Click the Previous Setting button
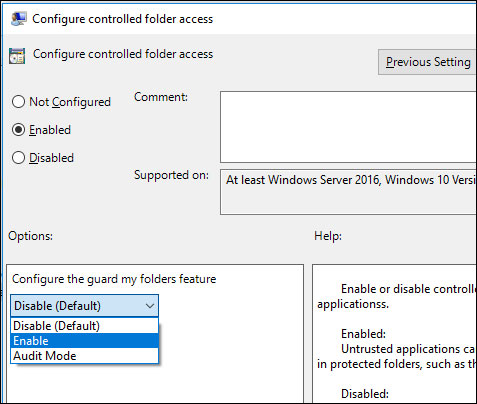Screen dimensions: 477x404 (x=427, y=62)
